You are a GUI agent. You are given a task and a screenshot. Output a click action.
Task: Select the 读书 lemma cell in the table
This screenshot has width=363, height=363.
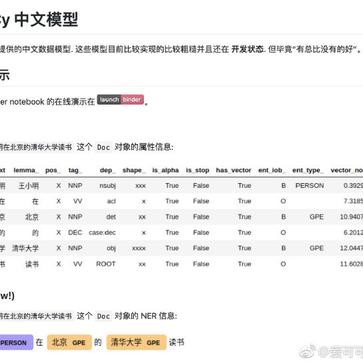pos(32,264)
